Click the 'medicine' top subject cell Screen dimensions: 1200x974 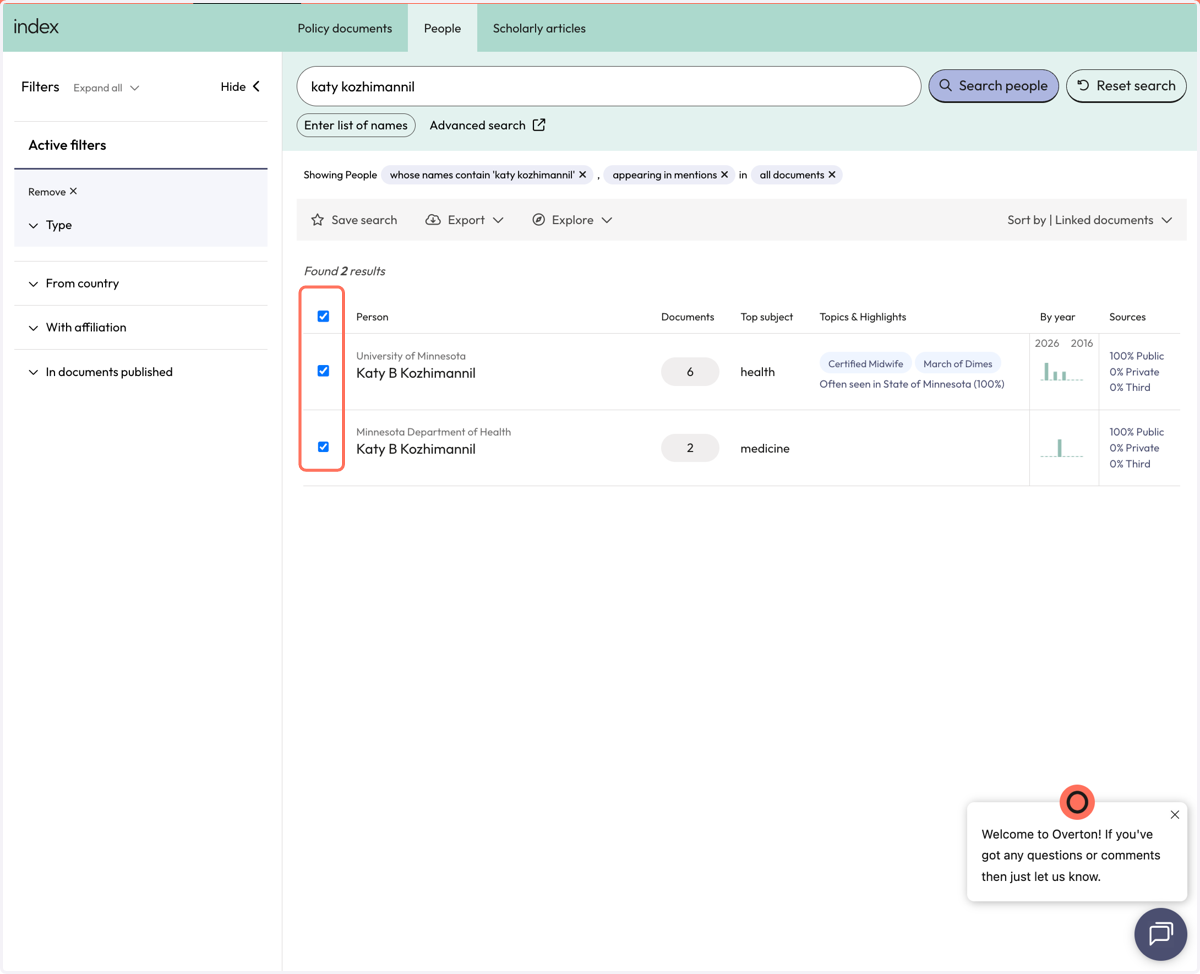coord(765,448)
